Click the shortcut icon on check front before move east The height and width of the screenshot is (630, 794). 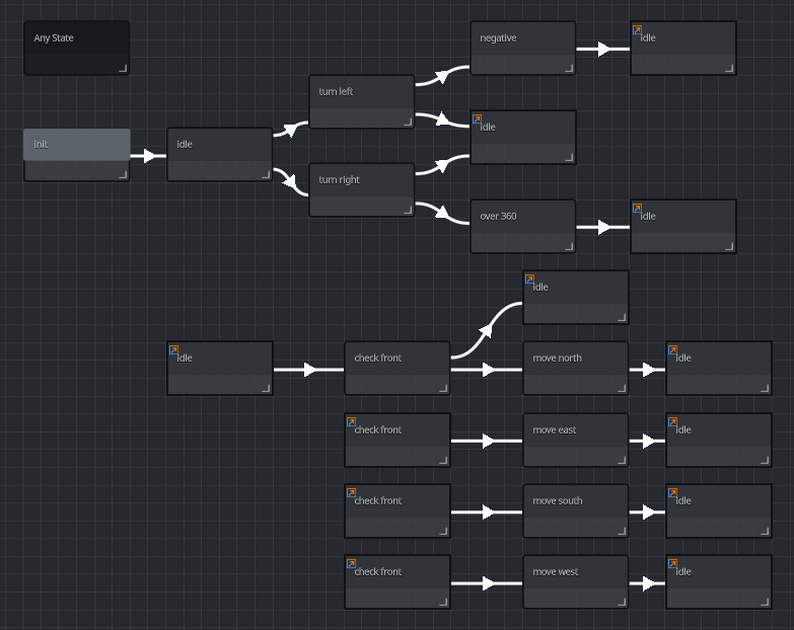tap(351, 422)
